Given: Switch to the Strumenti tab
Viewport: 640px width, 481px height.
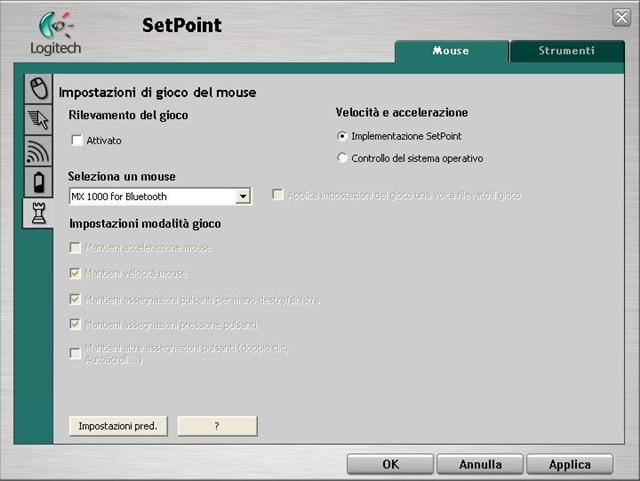Looking at the screenshot, I should click(x=567, y=51).
